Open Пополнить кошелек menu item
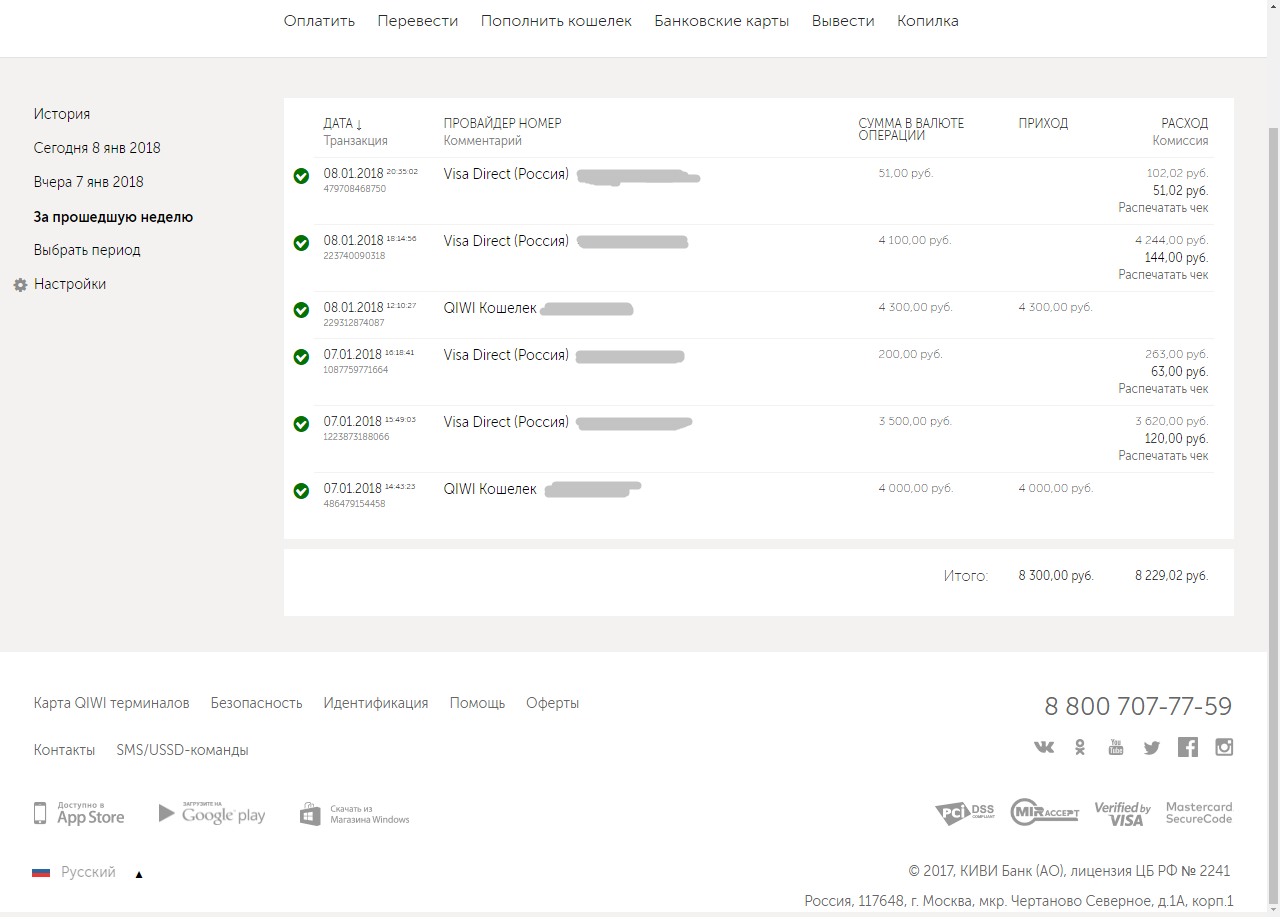Viewport: 1282px width, 917px height. click(556, 21)
